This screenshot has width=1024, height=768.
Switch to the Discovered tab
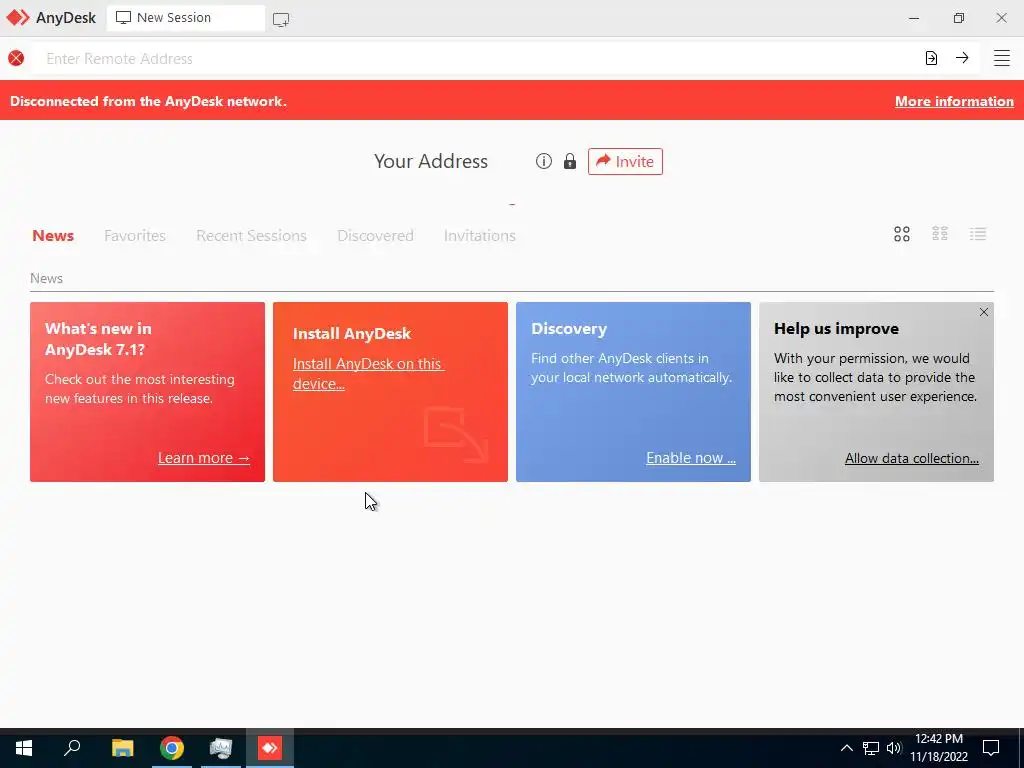tap(376, 236)
